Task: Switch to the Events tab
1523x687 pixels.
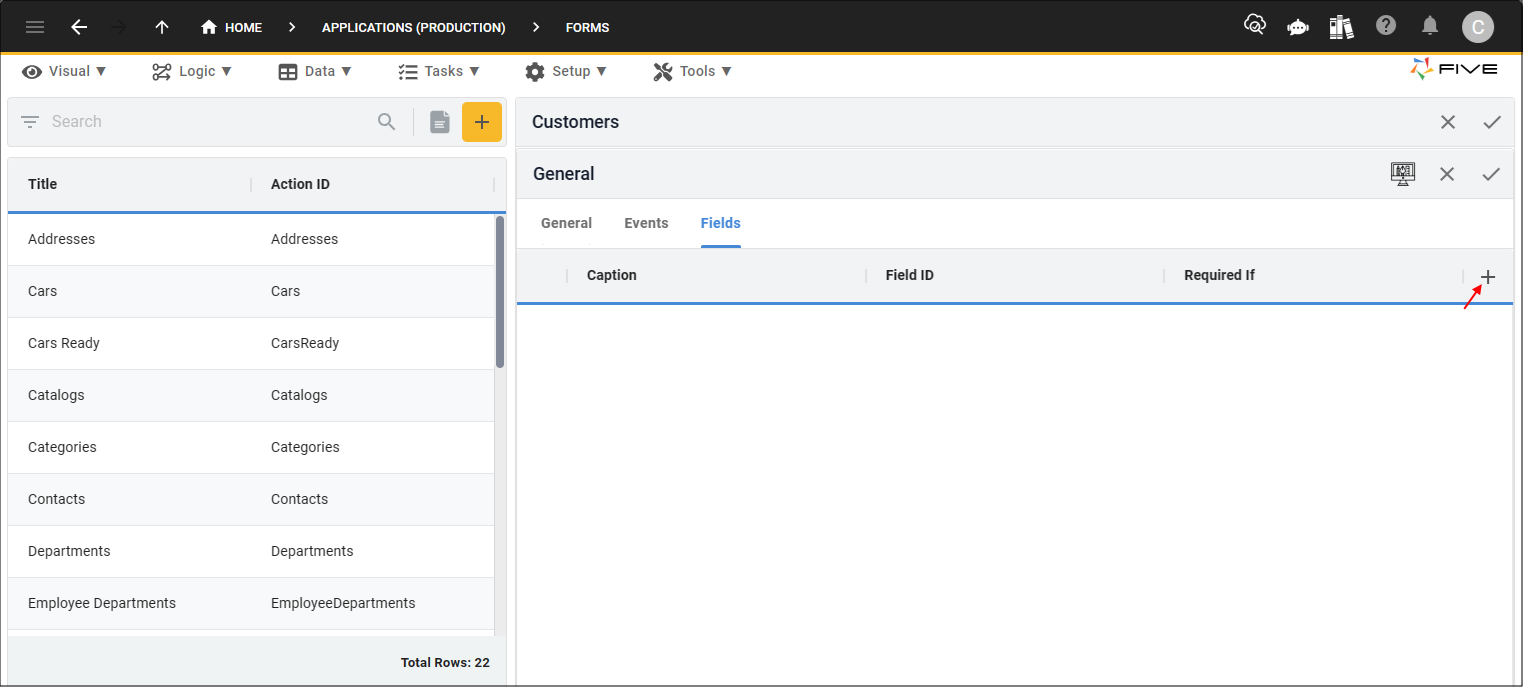Action: [646, 223]
